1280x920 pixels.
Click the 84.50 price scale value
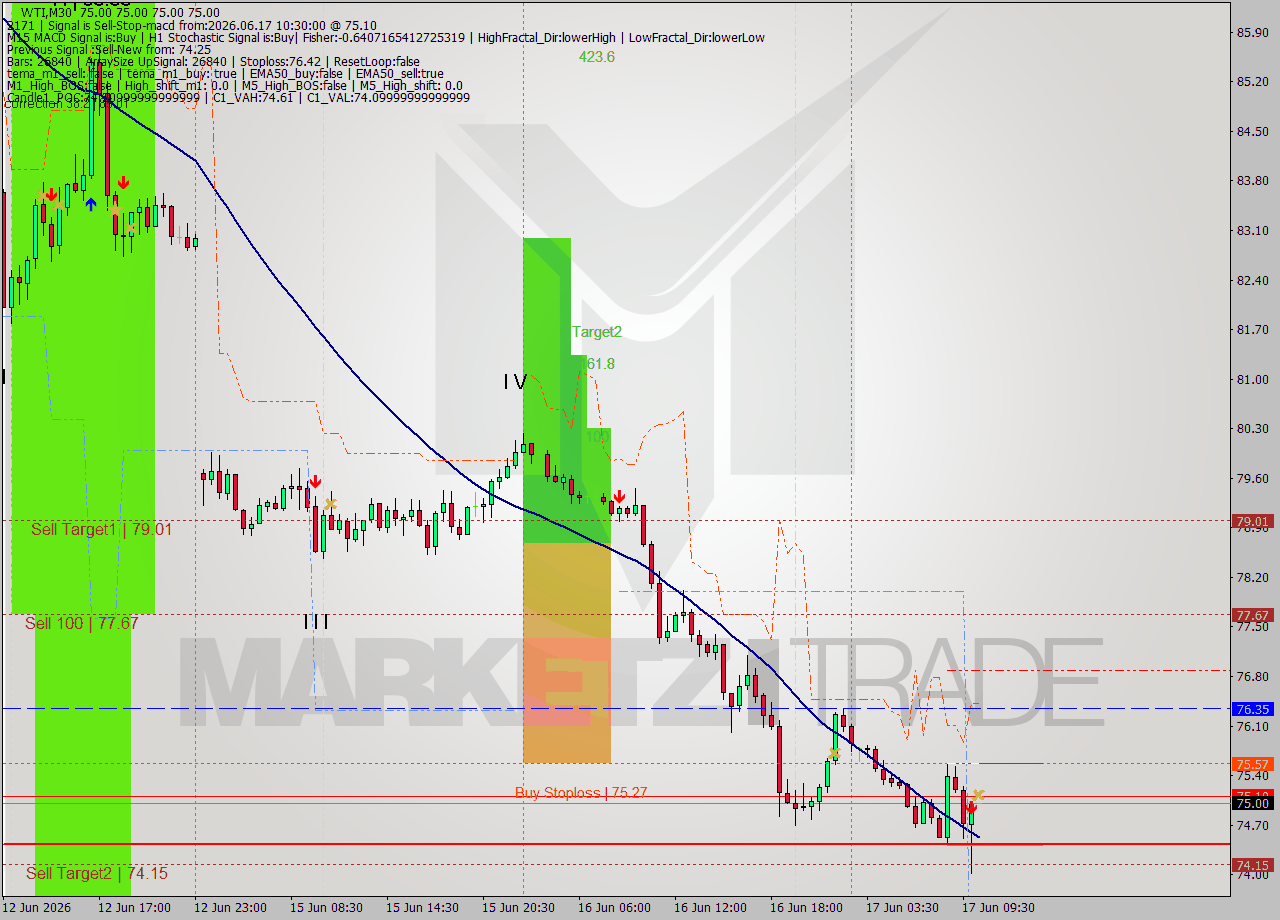pyautogui.click(x=1253, y=131)
